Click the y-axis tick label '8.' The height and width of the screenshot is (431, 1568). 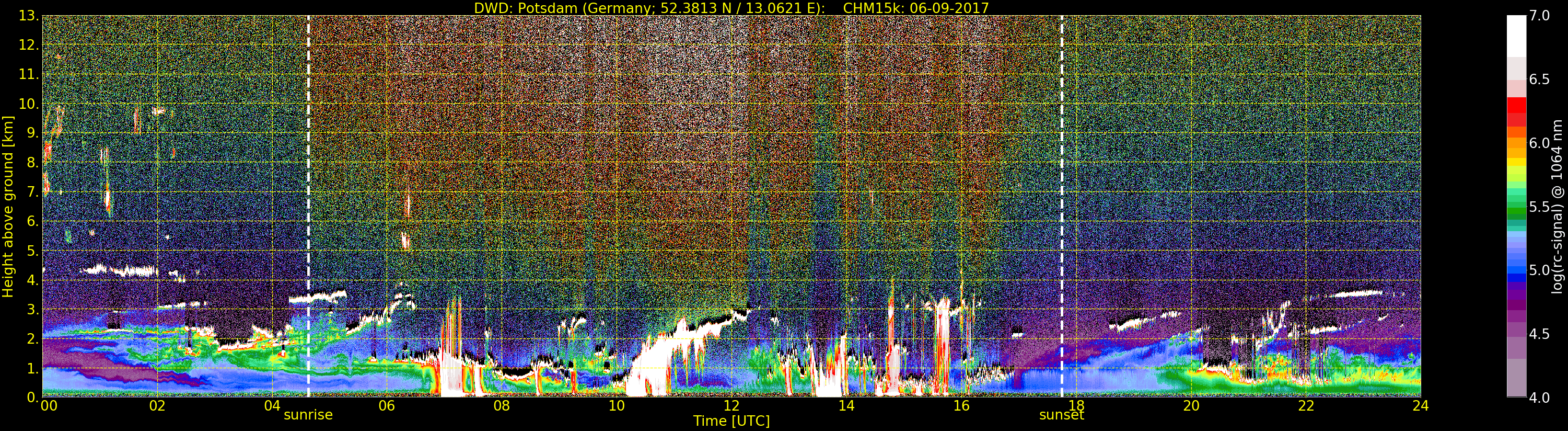(32, 162)
